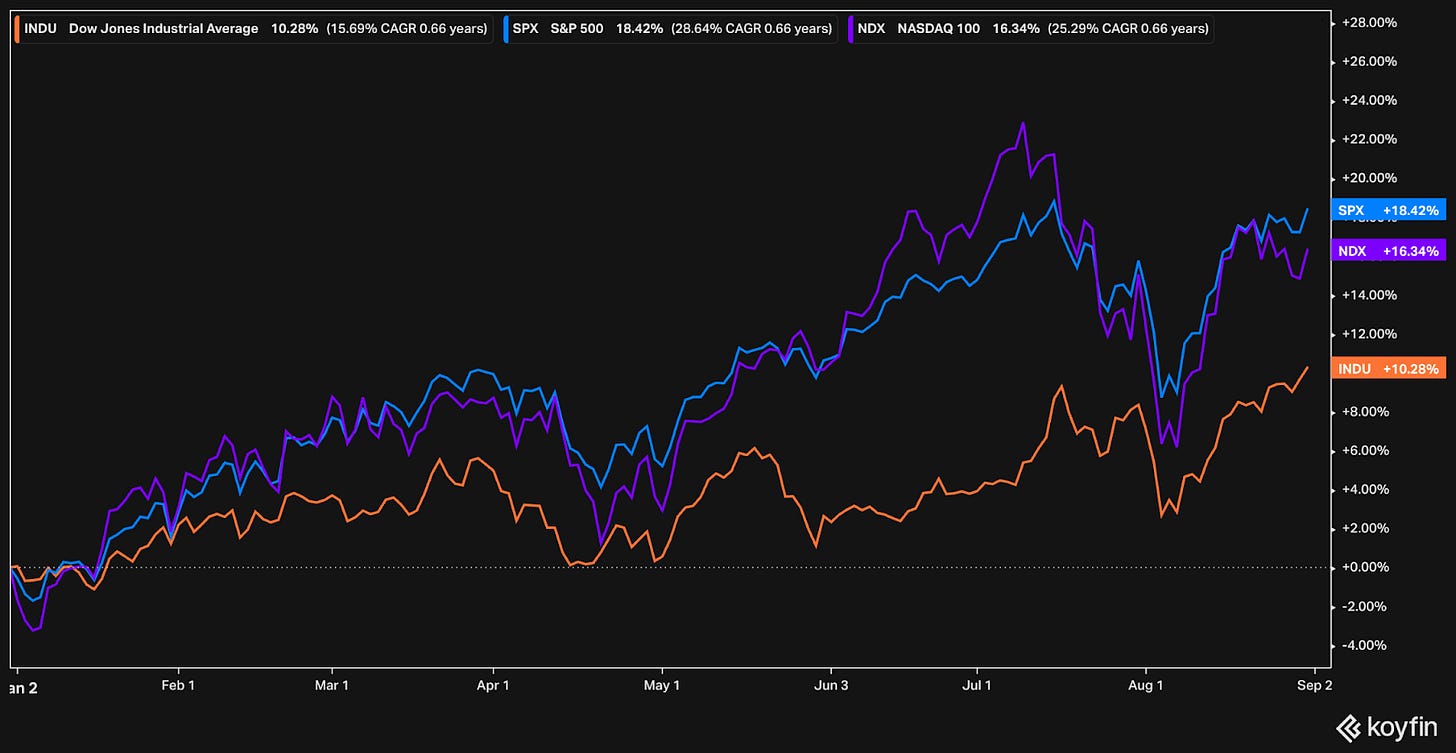Click the Aug 1 date label

click(1145, 686)
